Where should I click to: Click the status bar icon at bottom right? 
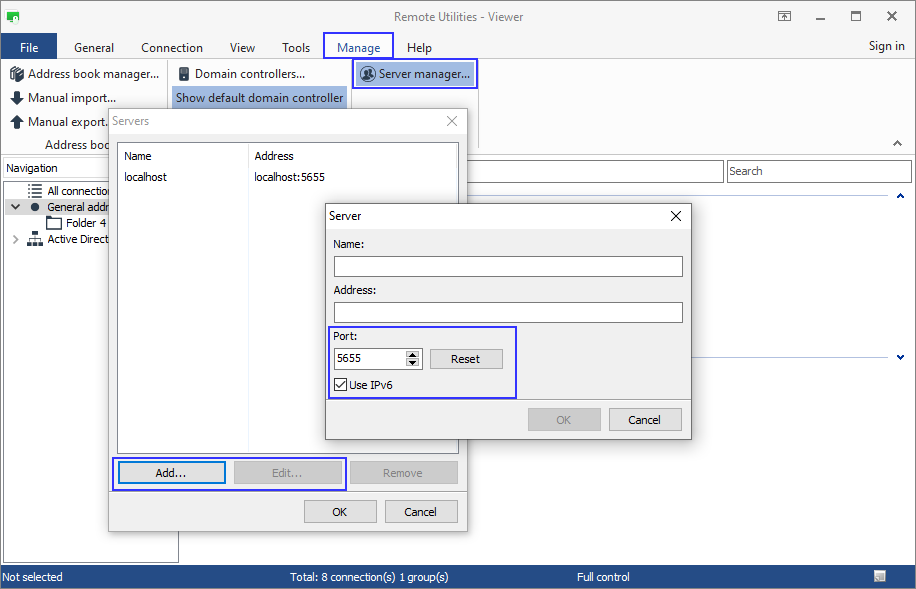click(879, 577)
